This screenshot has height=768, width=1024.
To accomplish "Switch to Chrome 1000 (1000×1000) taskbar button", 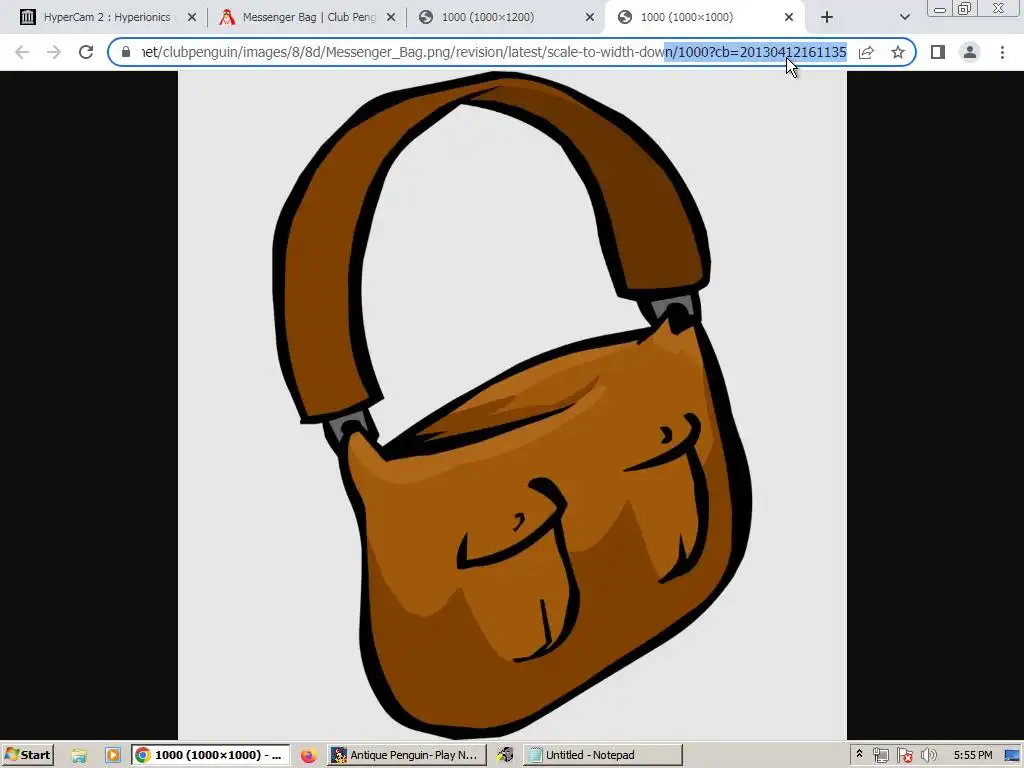I will 210,756.
